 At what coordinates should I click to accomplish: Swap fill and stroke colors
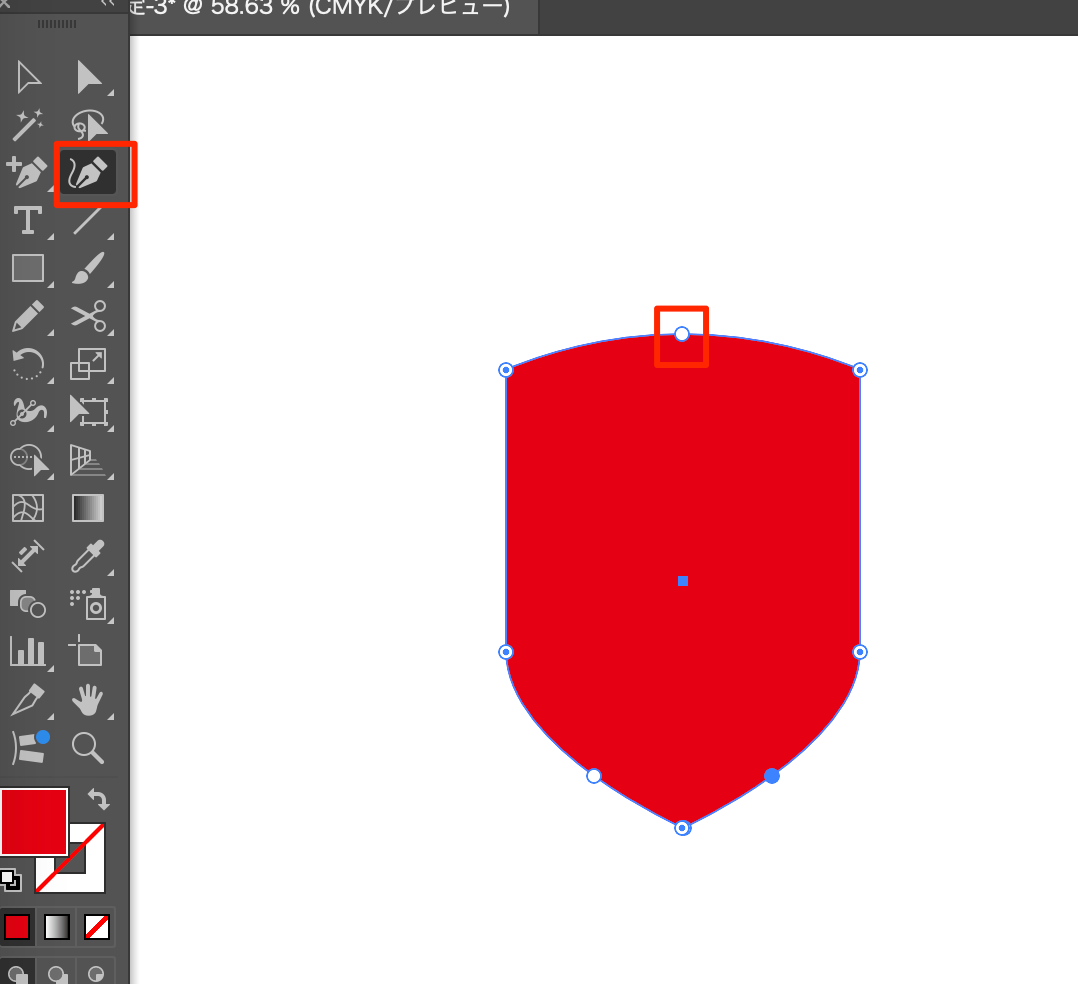(98, 799)
